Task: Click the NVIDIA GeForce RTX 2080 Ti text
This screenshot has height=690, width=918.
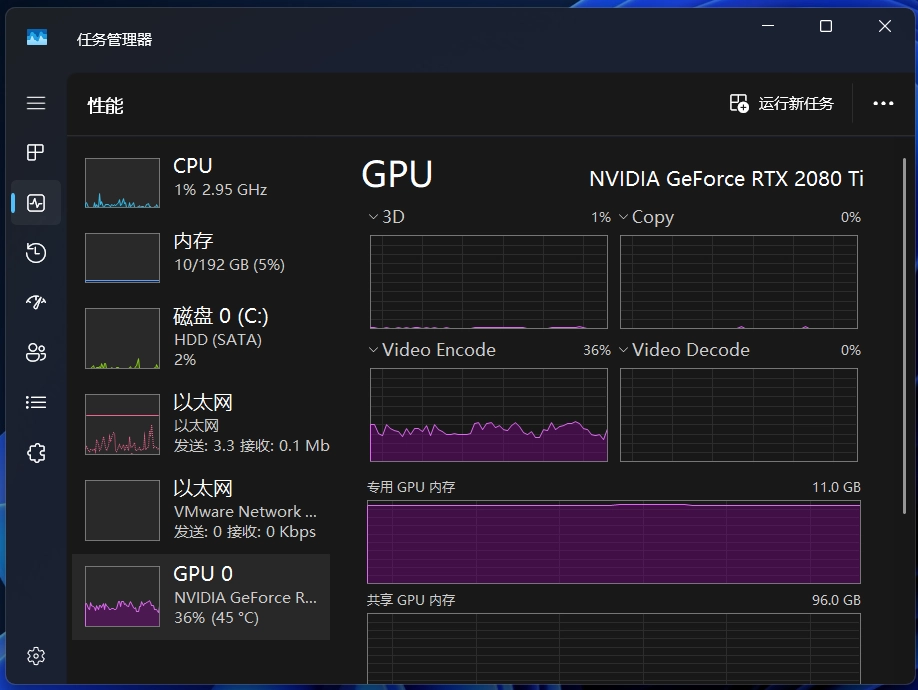Action: [726, 178]
